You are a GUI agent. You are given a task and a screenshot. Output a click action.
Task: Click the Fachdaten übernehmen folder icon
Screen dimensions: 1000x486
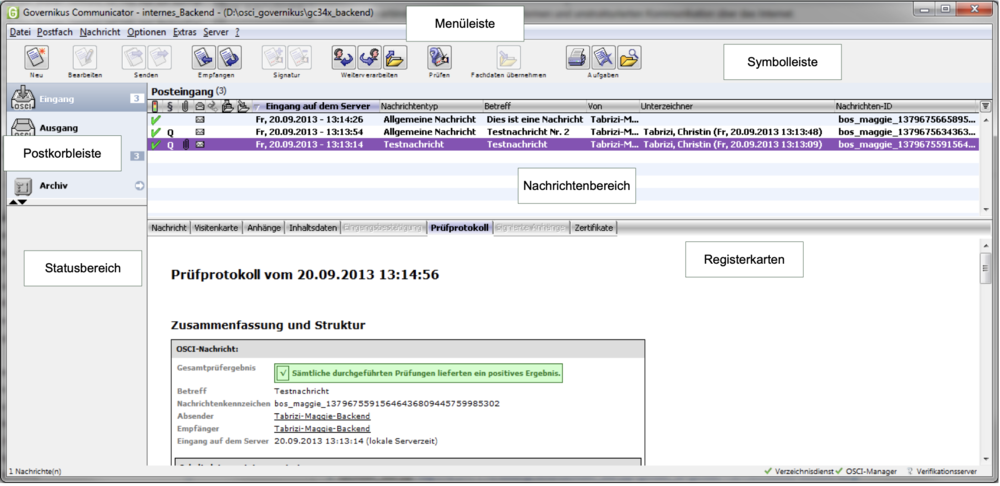point(508,58)
